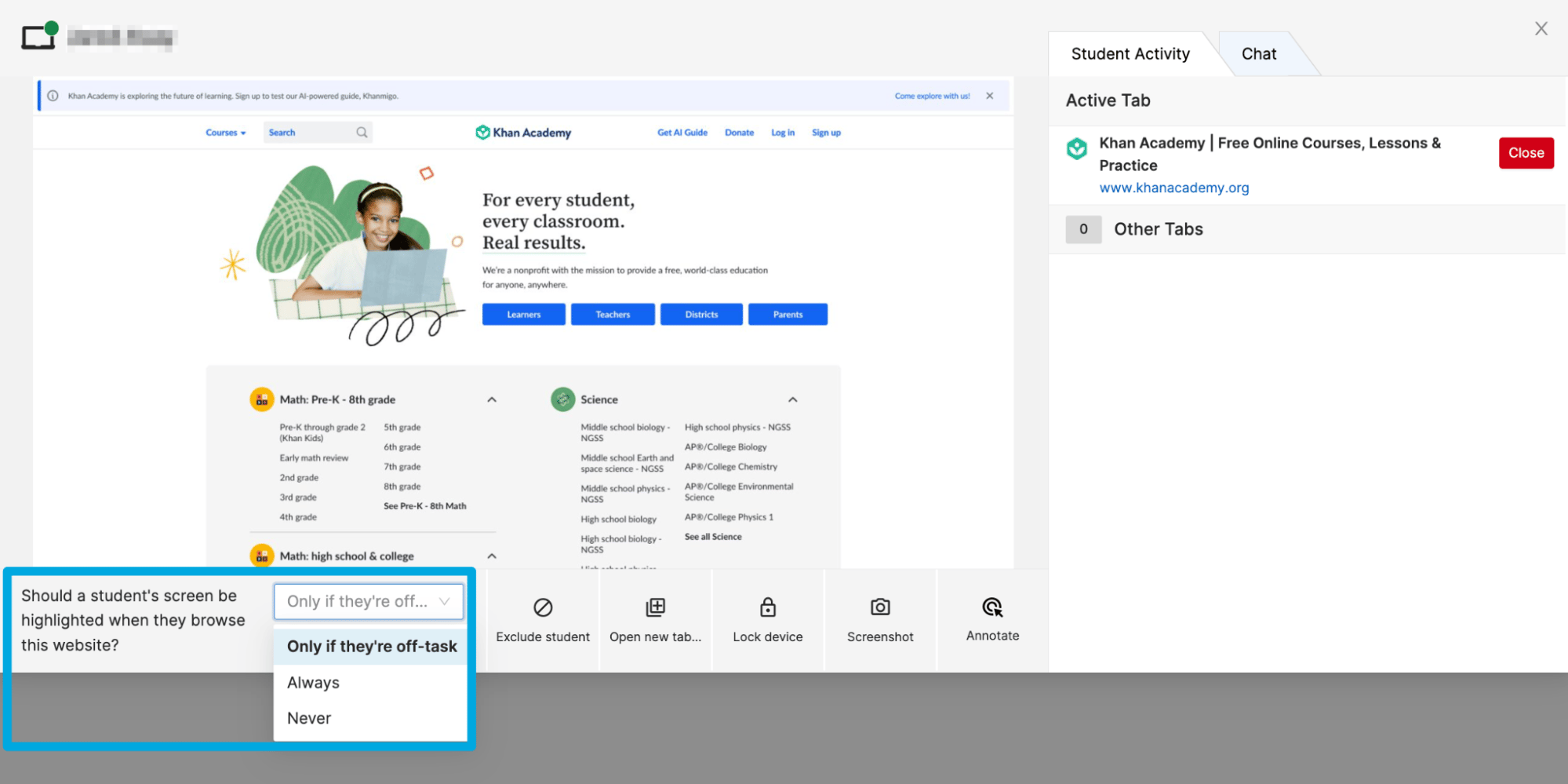
Task: Open the AP/College Physics 1 link
Action: [729, 517]
